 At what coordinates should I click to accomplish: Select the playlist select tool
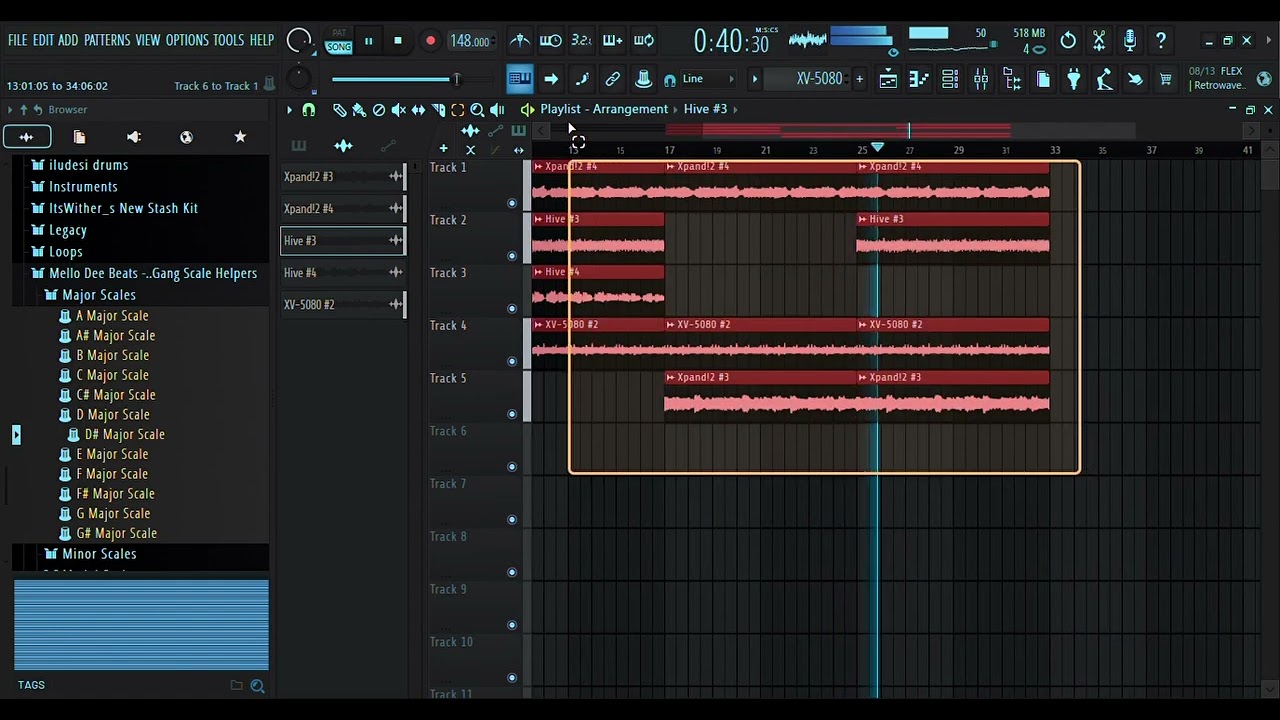coord(457,110)
